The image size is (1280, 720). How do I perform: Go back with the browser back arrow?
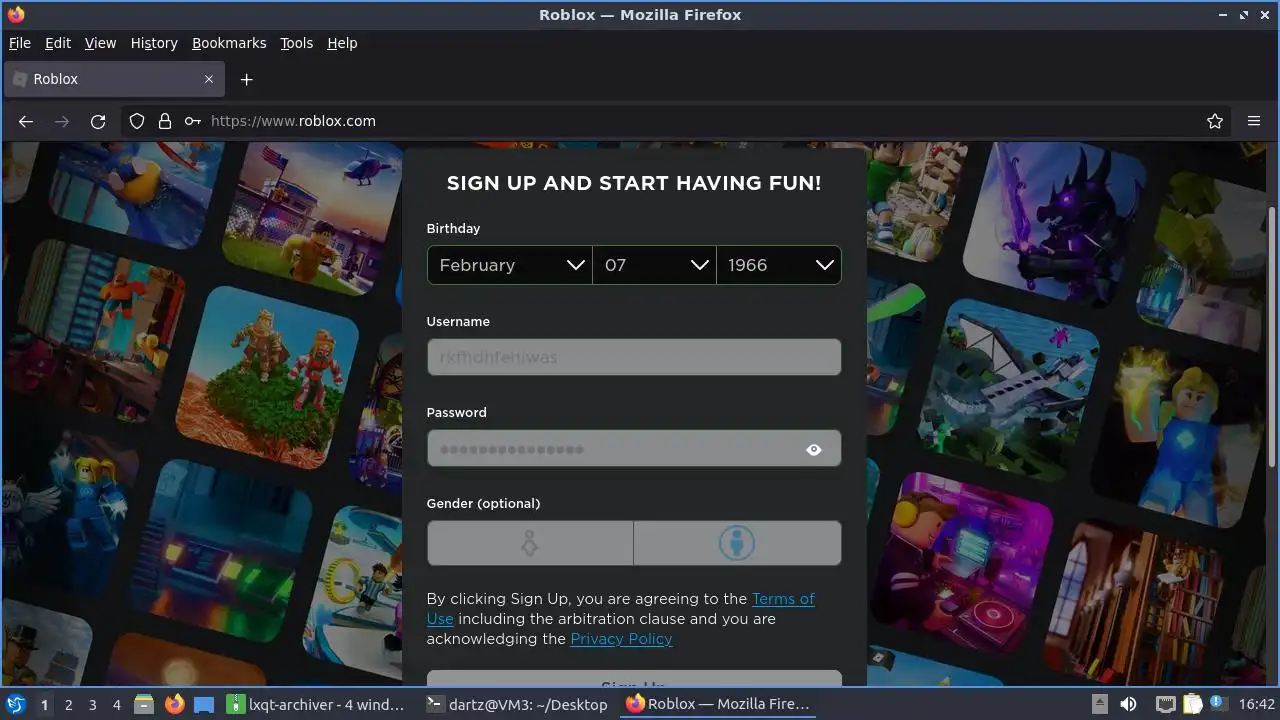tap(26, 121)
